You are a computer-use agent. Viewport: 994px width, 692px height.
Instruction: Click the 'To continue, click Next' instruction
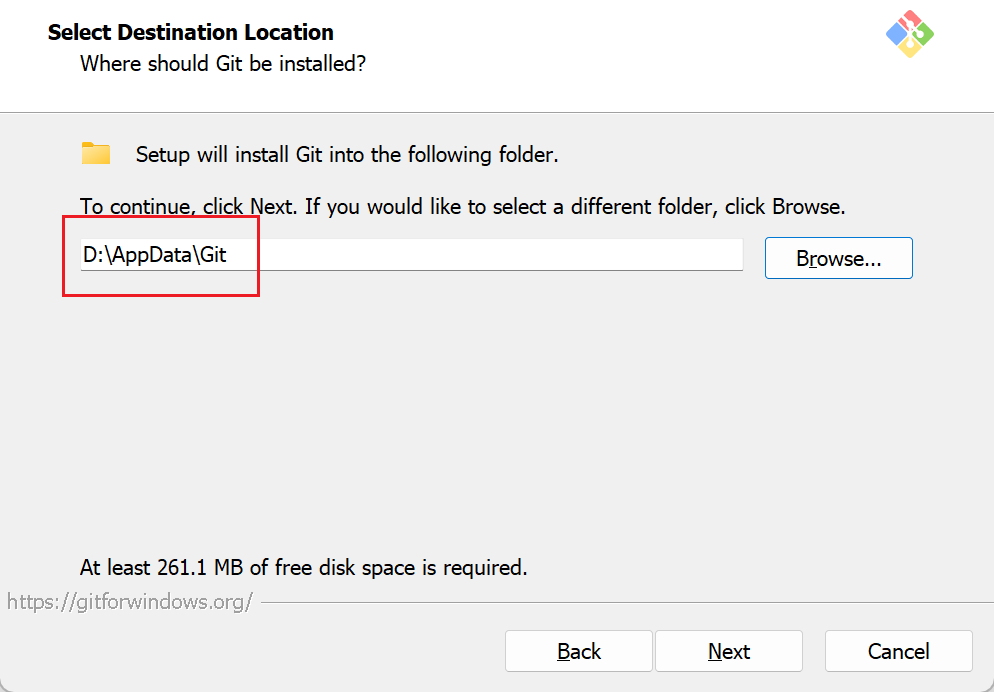pos(463,207)
